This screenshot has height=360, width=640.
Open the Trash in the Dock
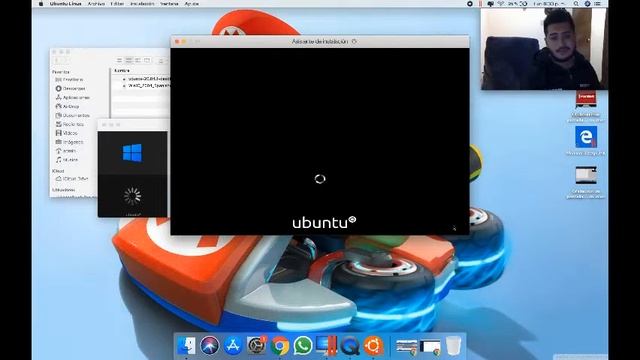pos(453,346)
